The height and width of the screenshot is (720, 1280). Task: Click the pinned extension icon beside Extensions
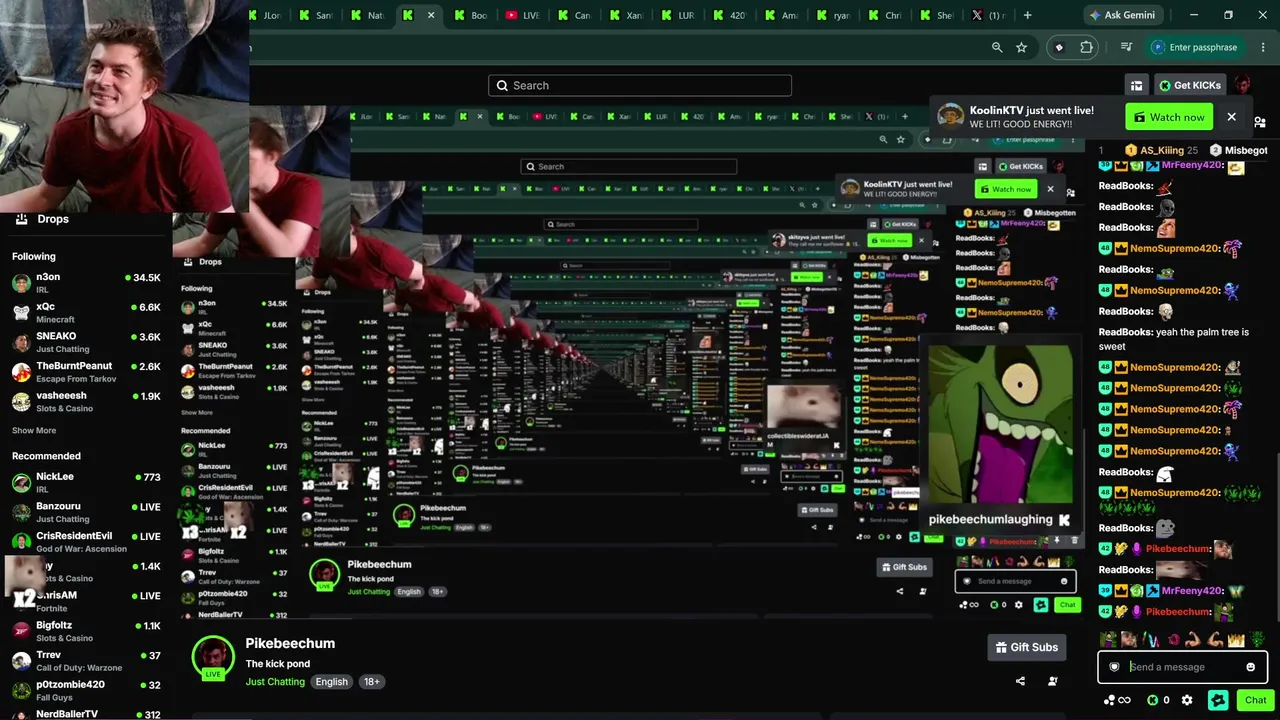1059,47
